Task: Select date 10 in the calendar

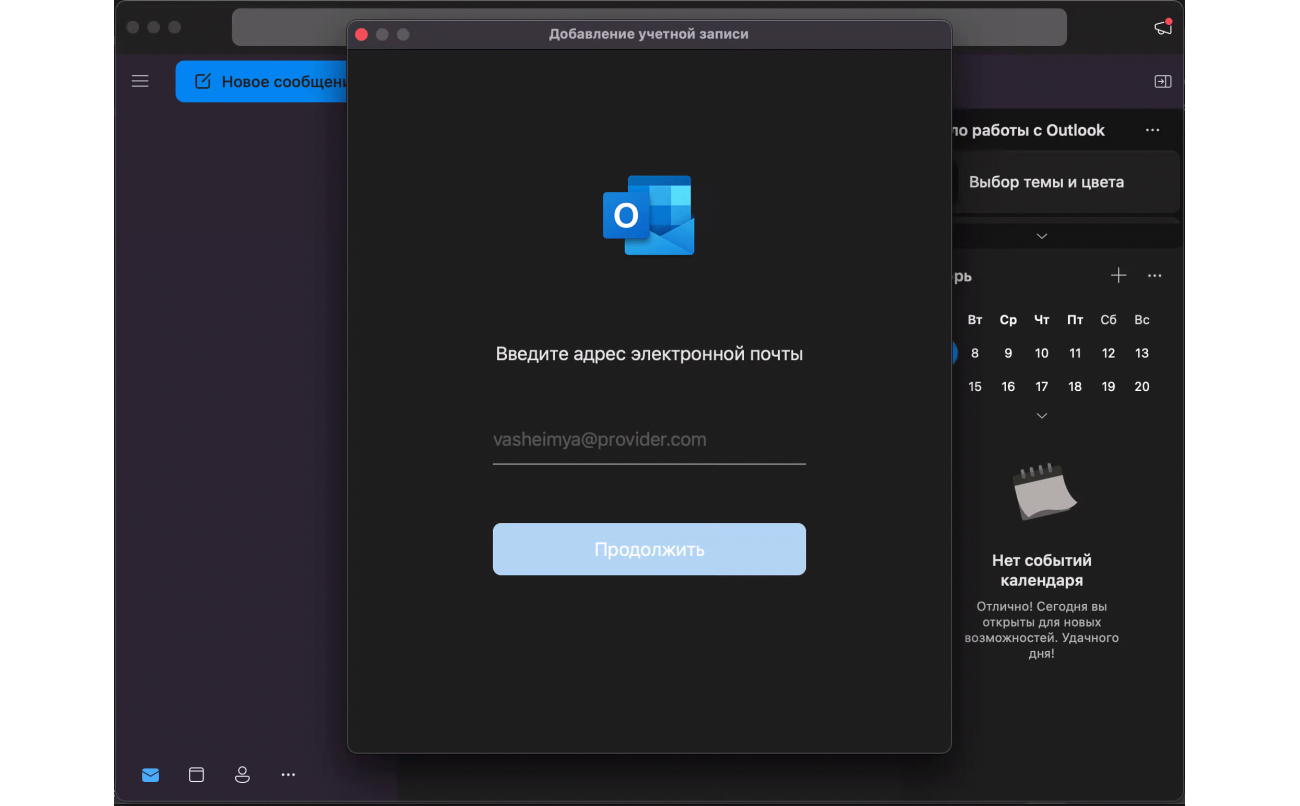Action: point(1042,353)
